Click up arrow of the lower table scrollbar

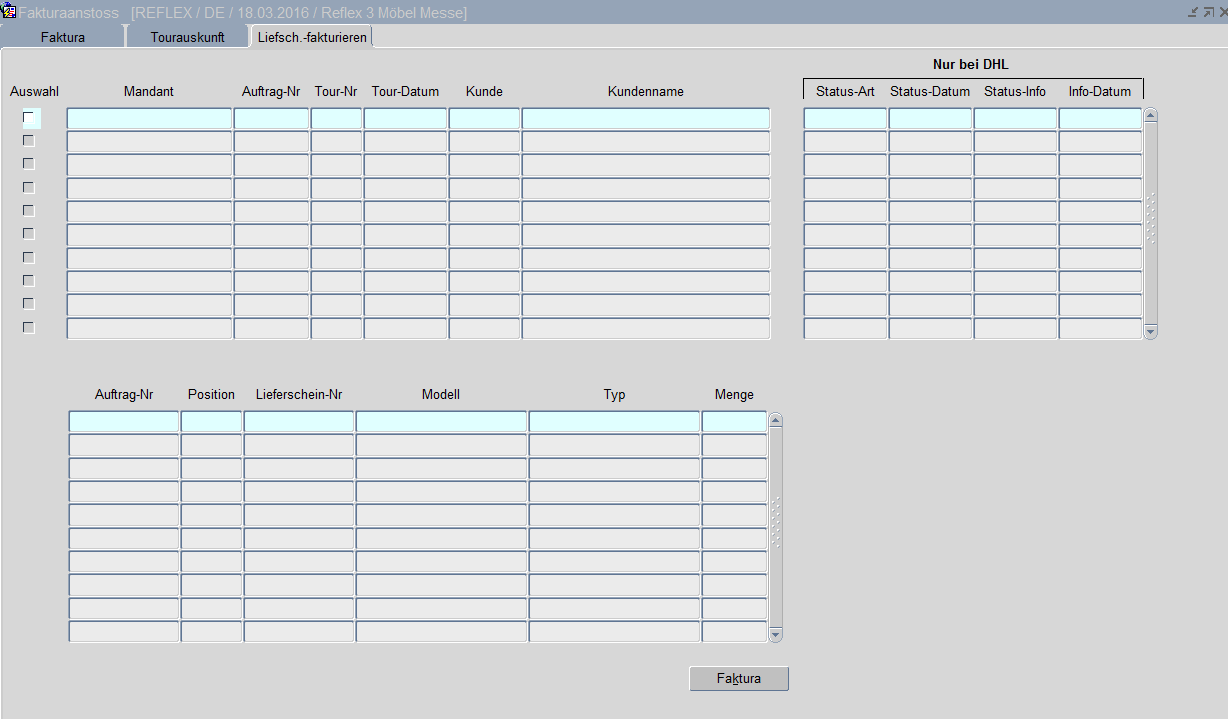(x=775, y=421)
